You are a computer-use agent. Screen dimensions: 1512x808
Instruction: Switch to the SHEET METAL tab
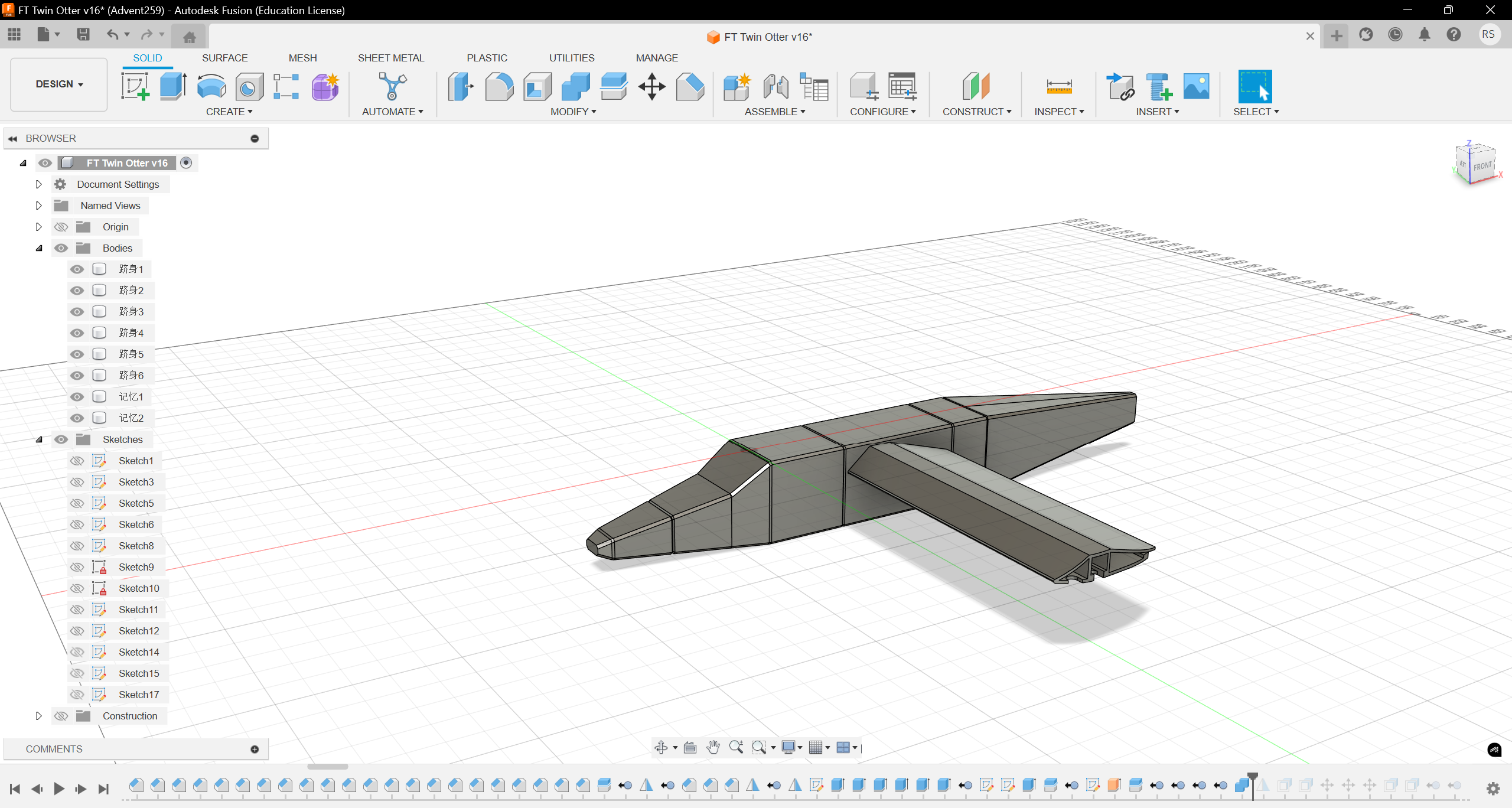(x=391, y=58)
